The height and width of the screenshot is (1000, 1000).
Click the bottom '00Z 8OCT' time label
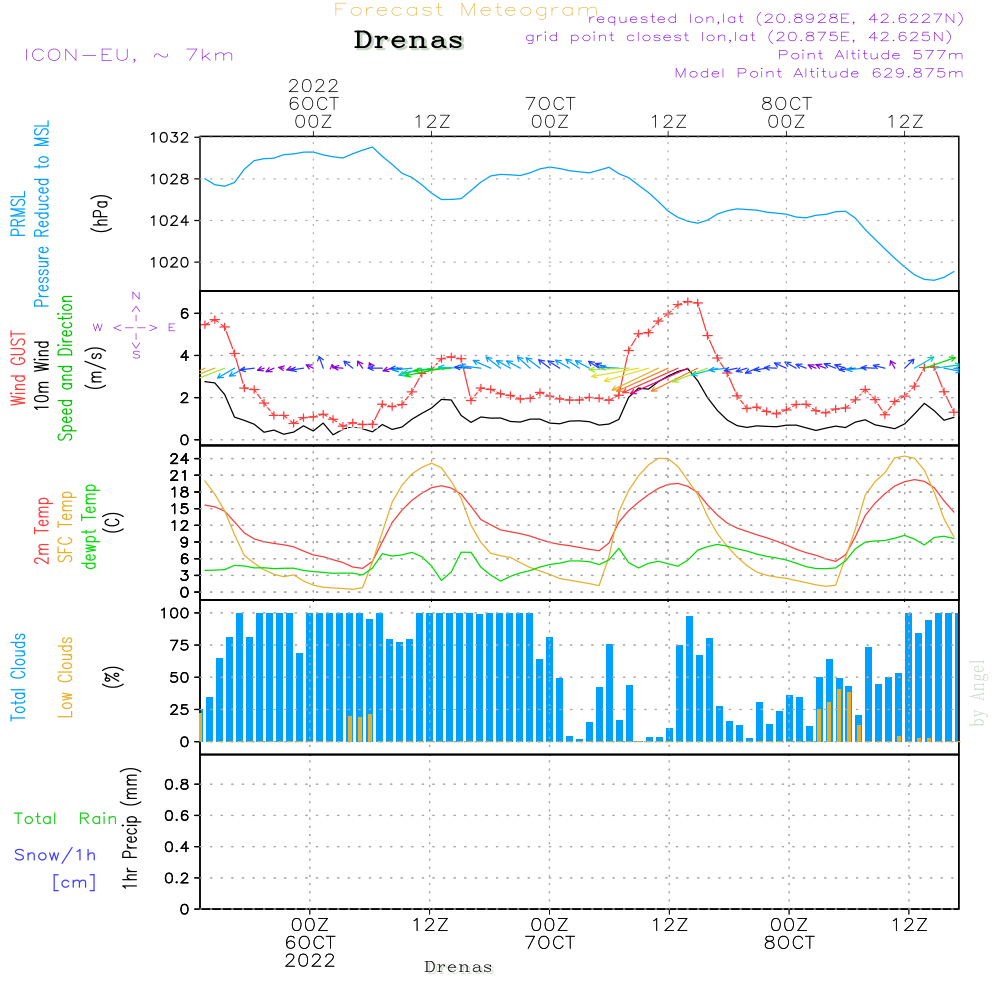coord(789,934)
